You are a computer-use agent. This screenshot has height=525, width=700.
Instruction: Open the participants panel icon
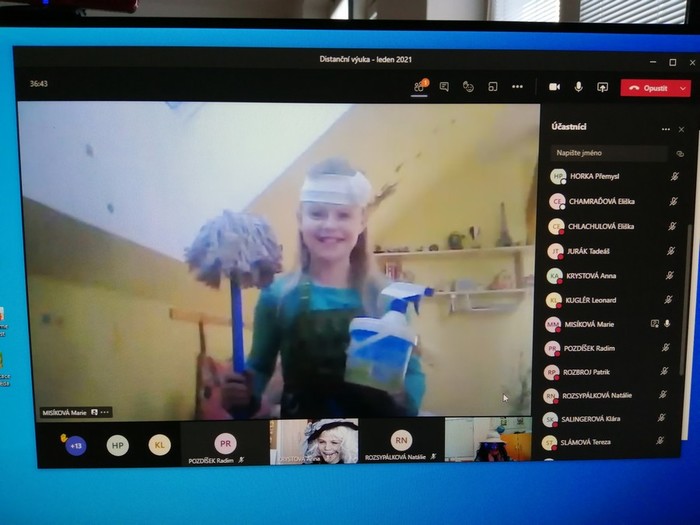coord(419,86)
